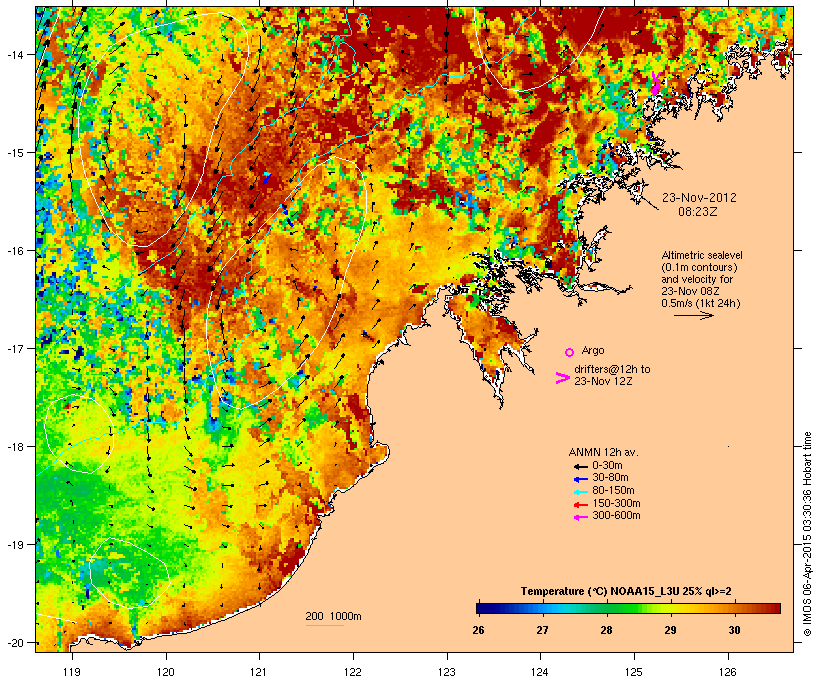Click the longitude label 126
The image size is (820, 680).
(728, 672)
